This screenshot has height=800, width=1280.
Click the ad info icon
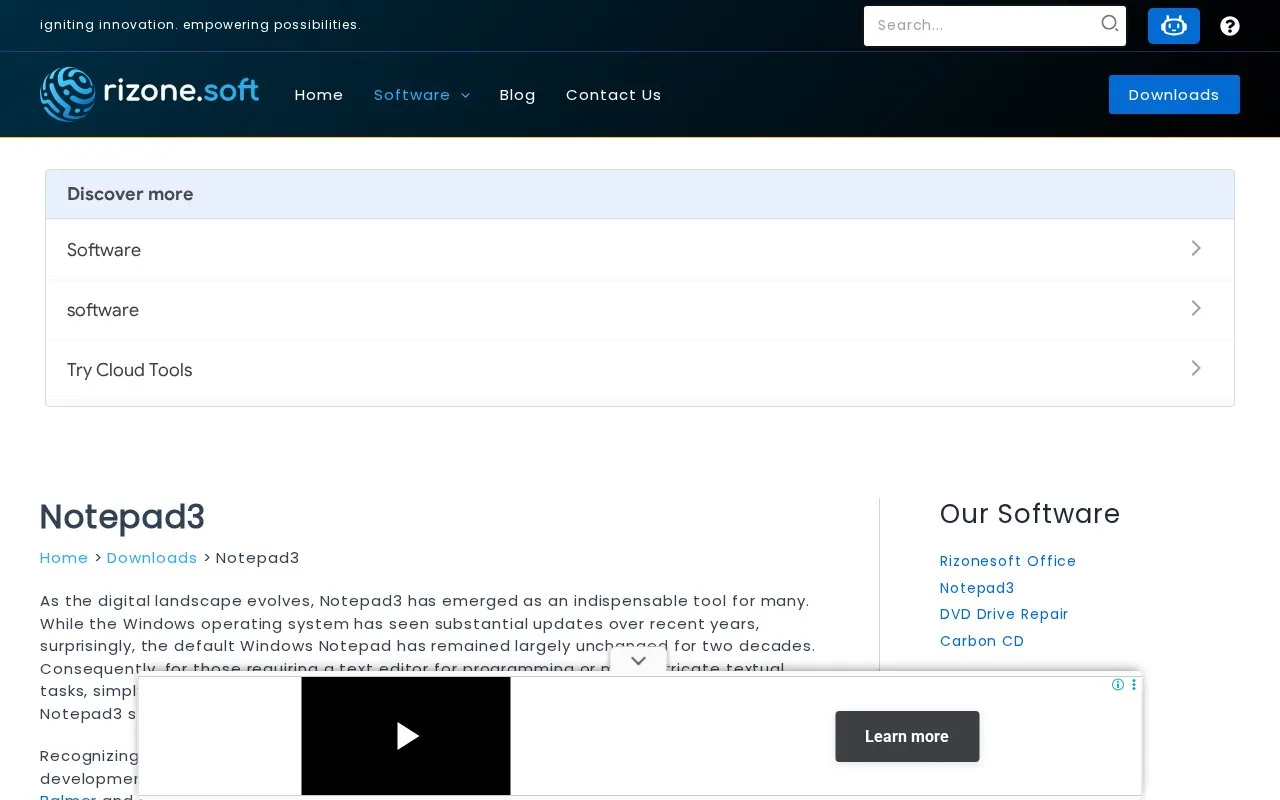click(x=1118, y=685)
